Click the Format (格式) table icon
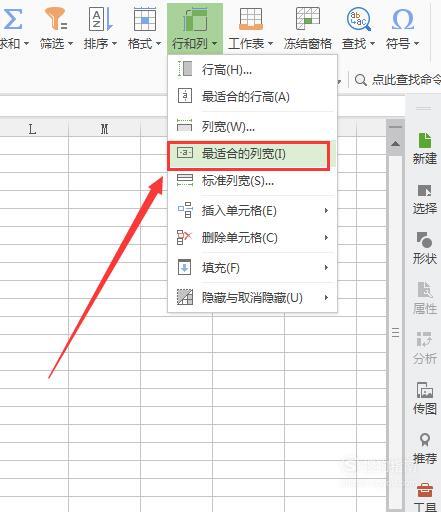The image size is (441, 512). 145,19
